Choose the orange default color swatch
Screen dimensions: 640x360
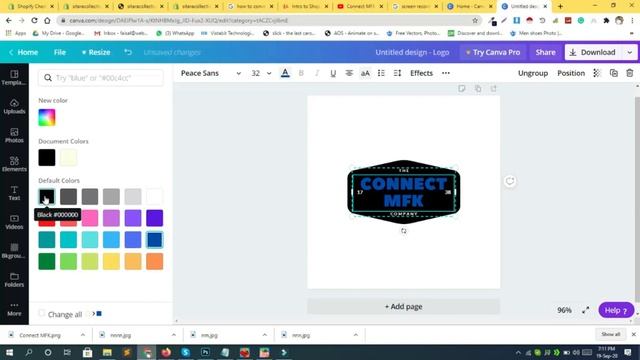155,261
